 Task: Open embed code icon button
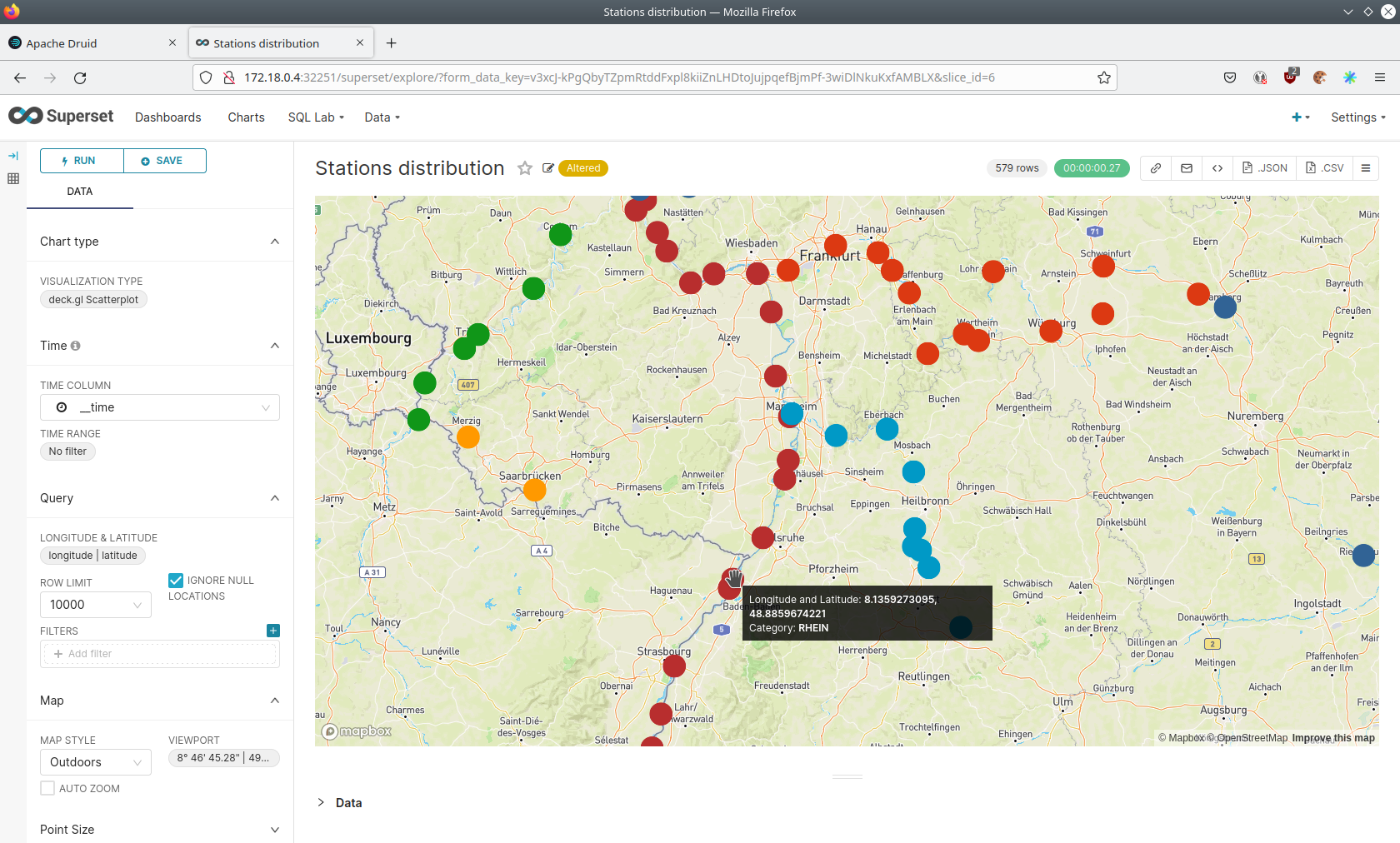pos(1217,168)
